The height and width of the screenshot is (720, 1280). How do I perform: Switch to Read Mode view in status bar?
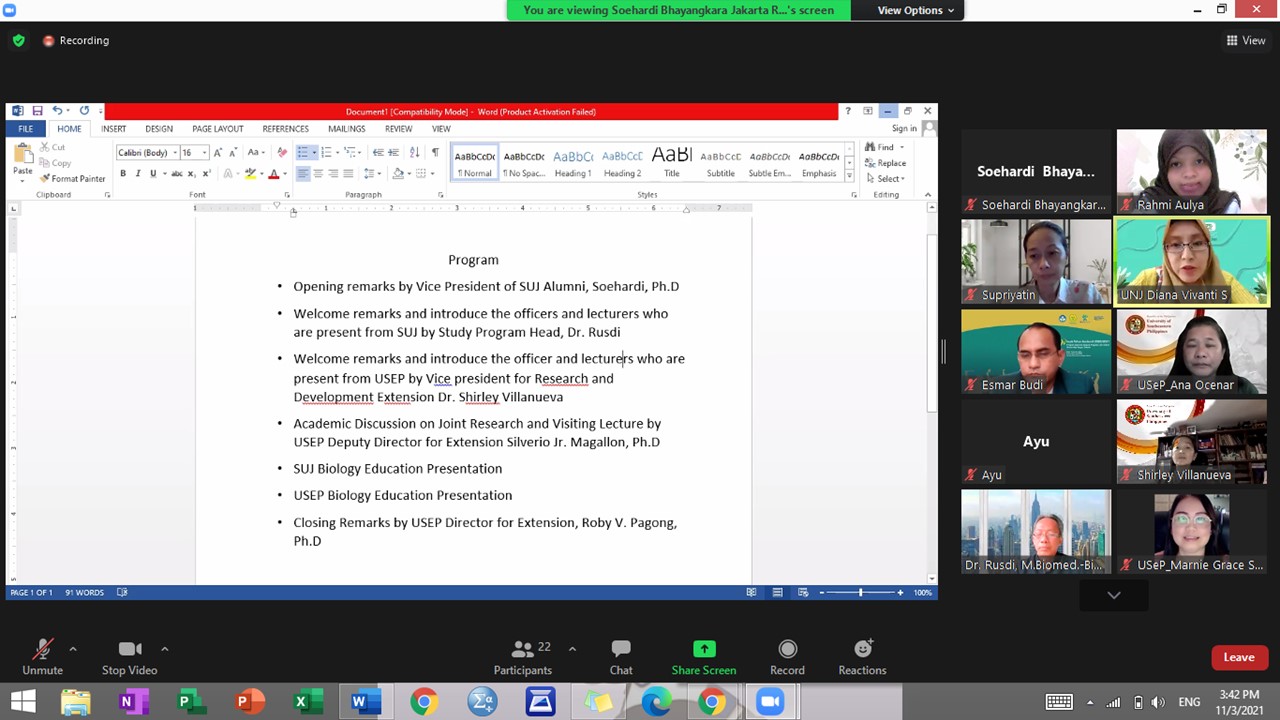(751, 592)
